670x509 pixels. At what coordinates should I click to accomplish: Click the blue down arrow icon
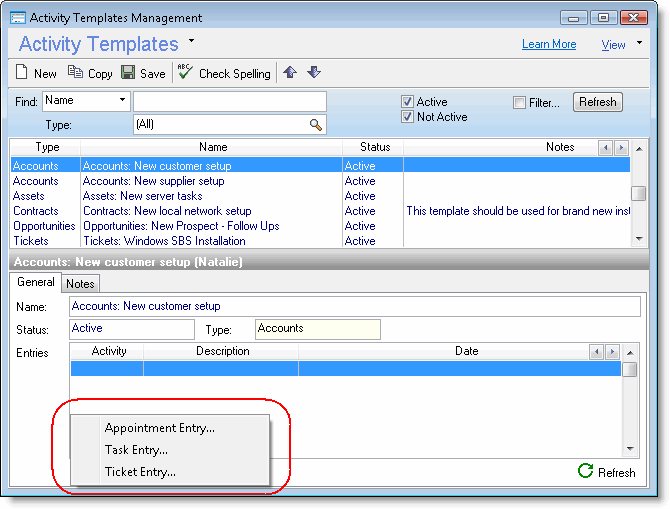pyautogui.click(x=313, y=72)
